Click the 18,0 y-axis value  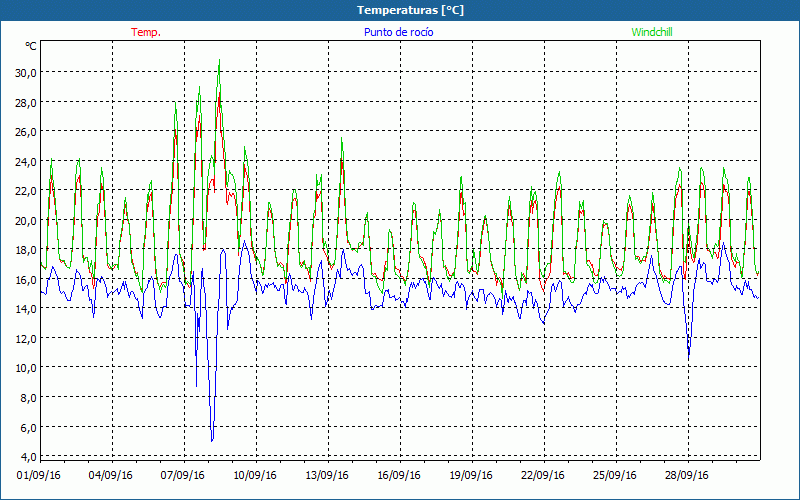(26, 251)
